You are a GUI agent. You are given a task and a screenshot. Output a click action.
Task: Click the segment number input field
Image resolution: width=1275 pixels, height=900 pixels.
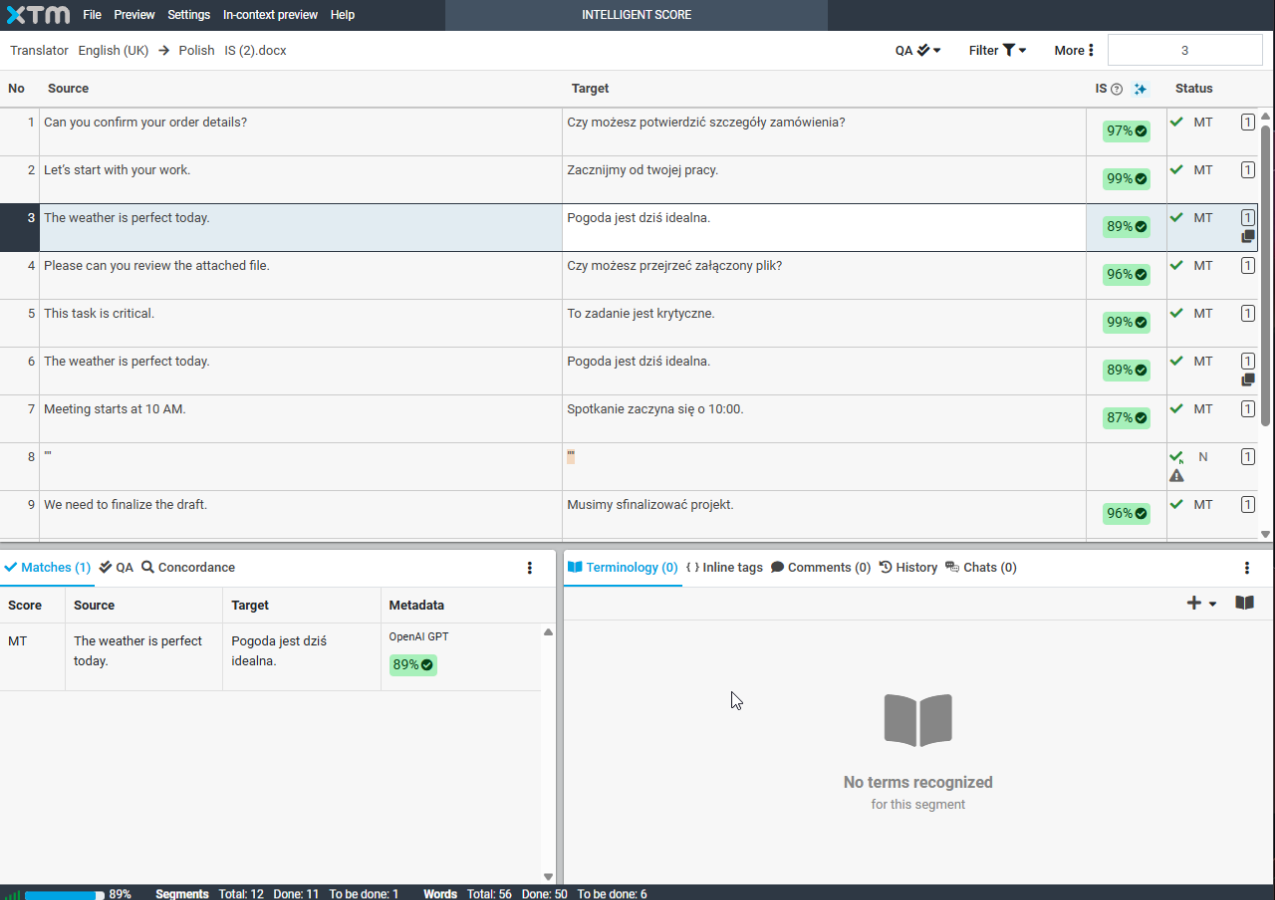[x=1184, y=50]
